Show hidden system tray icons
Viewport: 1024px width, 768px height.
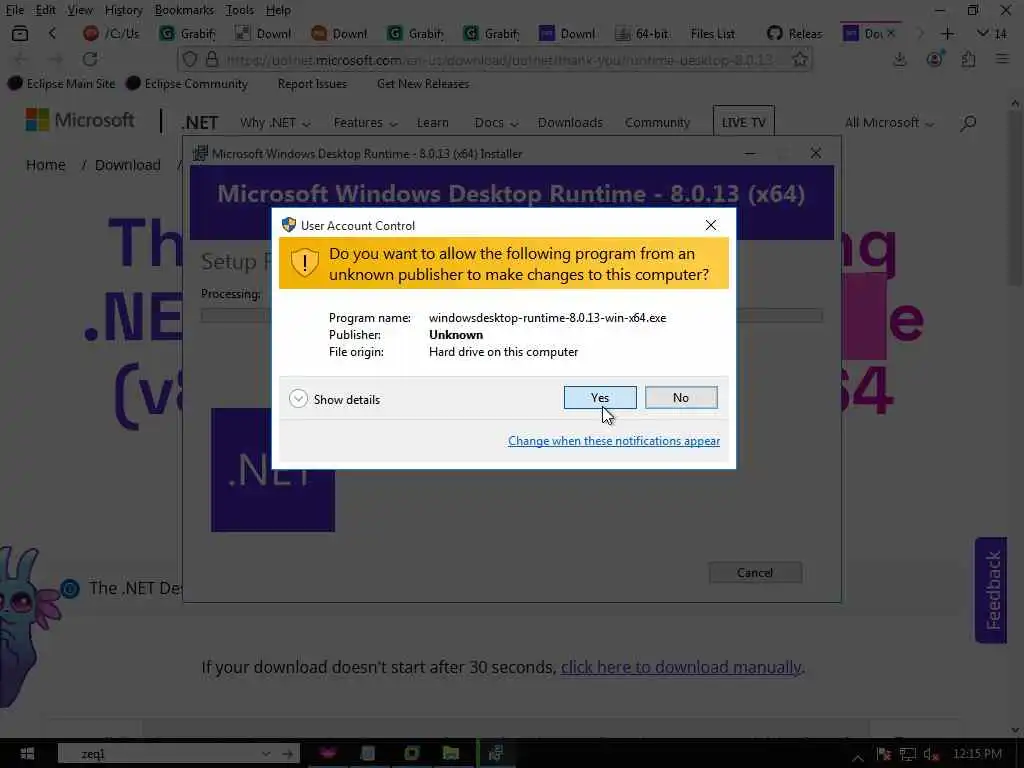pos(857,756)
